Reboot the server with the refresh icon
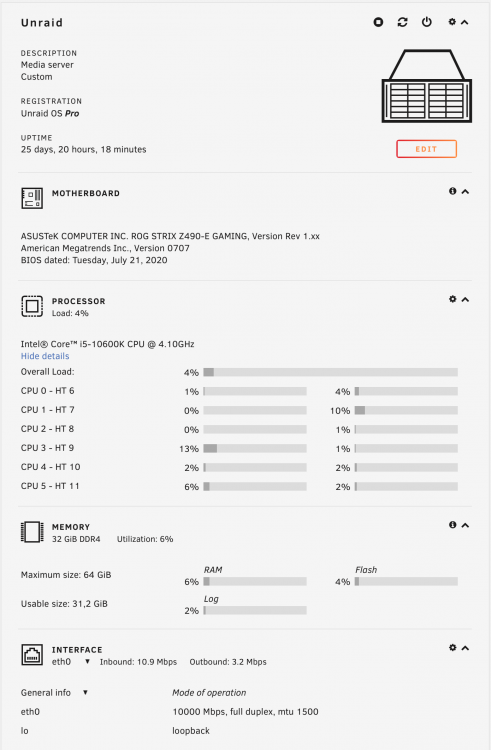 click(x=403, y=22)
